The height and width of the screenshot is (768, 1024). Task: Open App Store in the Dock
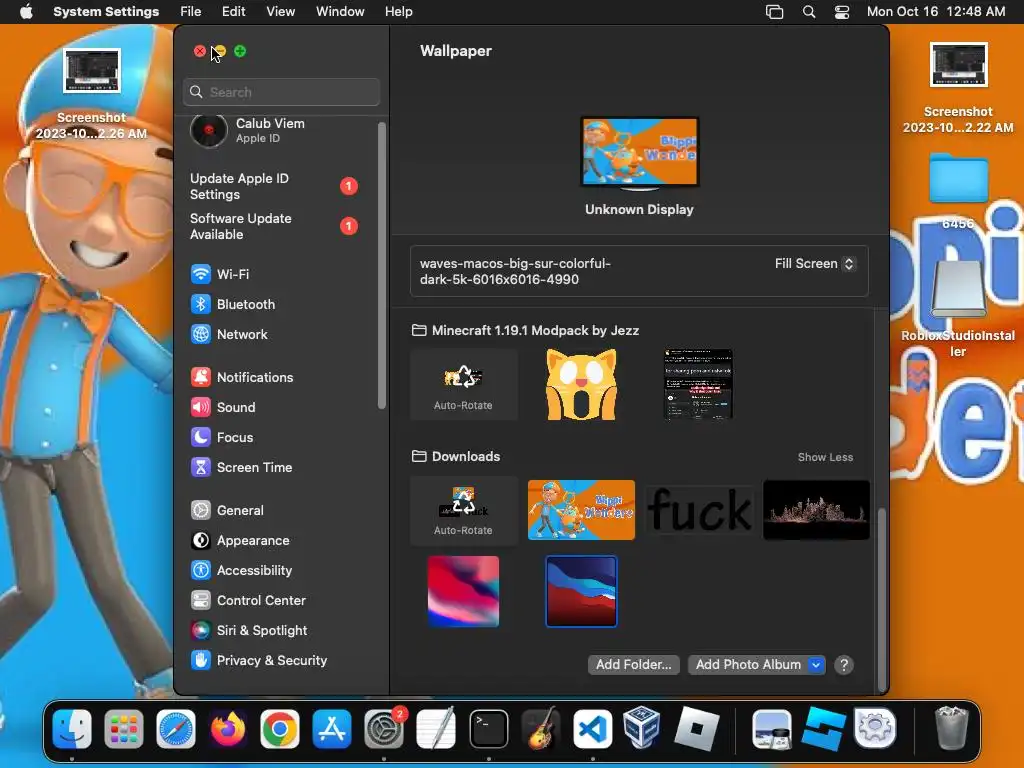pos(332,728)
